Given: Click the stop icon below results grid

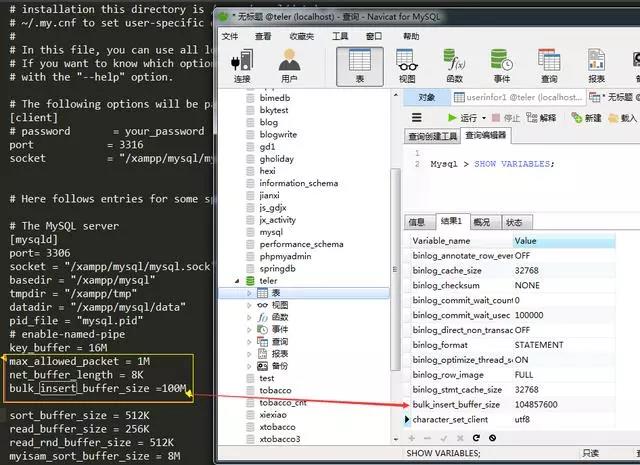Looking at the screenshot, I should 492,438.
